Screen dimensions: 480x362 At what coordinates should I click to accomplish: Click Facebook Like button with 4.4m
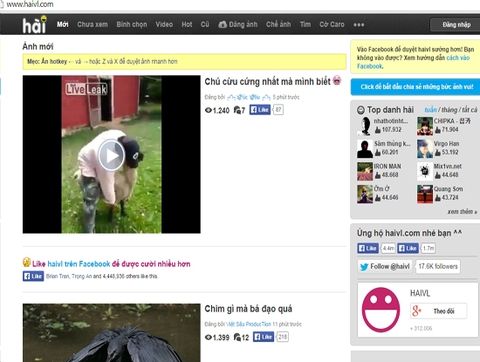[x=368, y=248]
